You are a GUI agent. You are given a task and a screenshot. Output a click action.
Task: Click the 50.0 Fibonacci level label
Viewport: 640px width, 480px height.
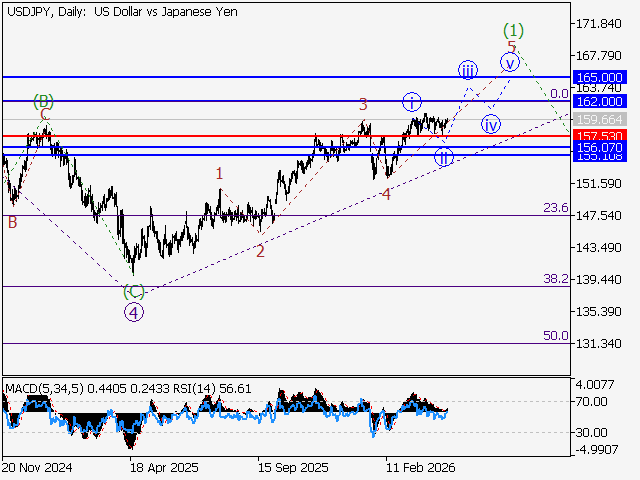pos(555,336)
